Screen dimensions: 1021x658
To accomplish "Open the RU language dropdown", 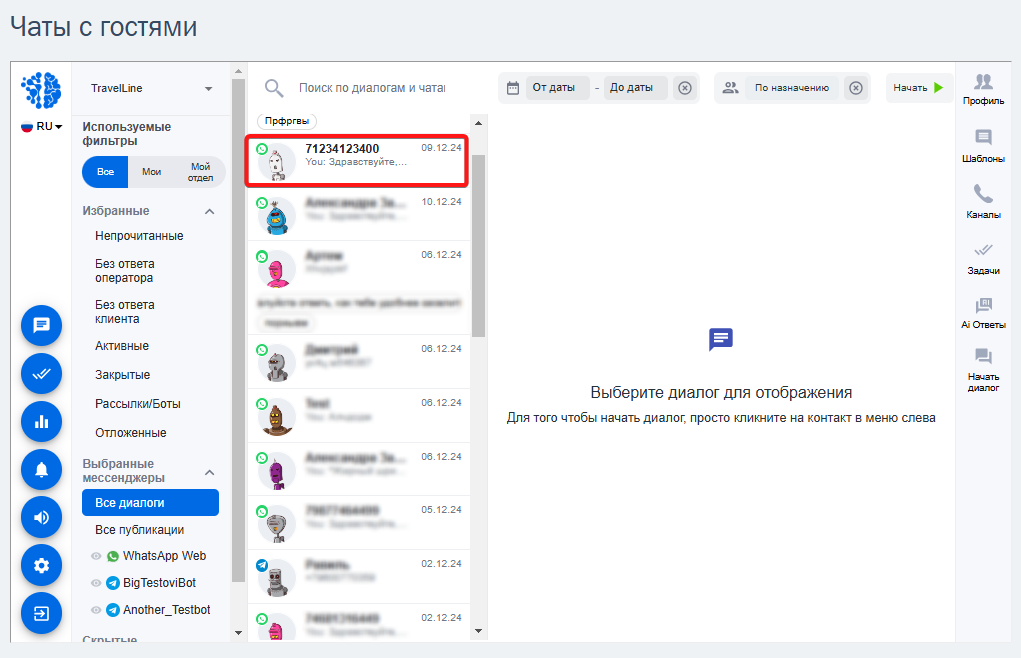I will coord(42,126).
